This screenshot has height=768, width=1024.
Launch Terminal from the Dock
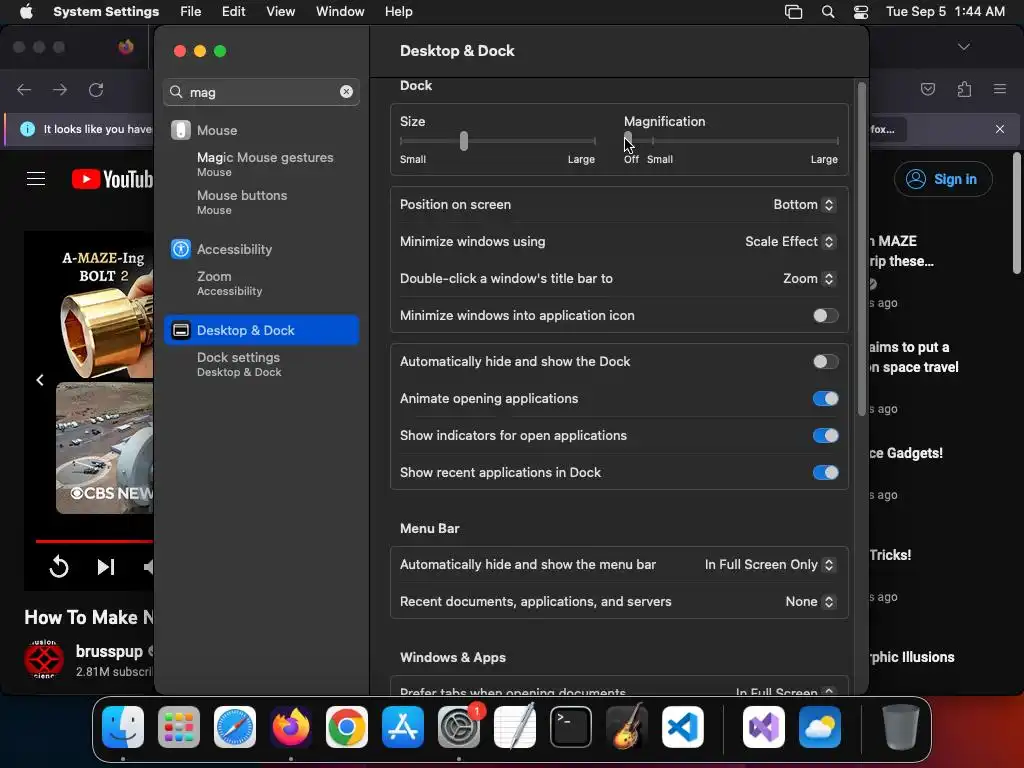pos(571,727)
